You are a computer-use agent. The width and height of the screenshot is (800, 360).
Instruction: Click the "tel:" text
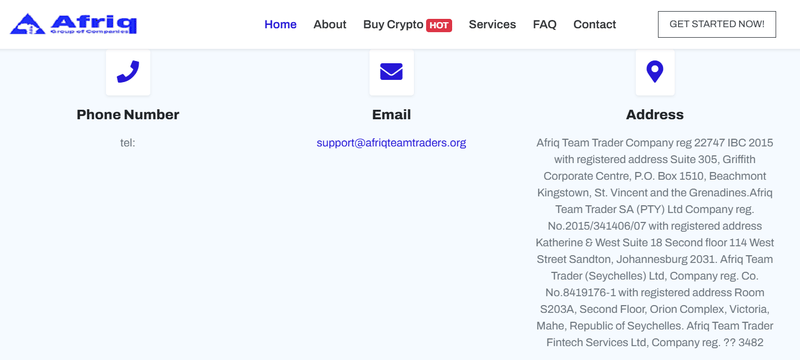[128, 143]
